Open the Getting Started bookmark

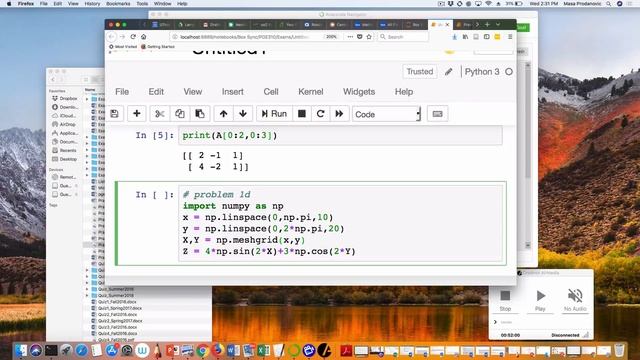pyautogui.click(x=158, y=47)
